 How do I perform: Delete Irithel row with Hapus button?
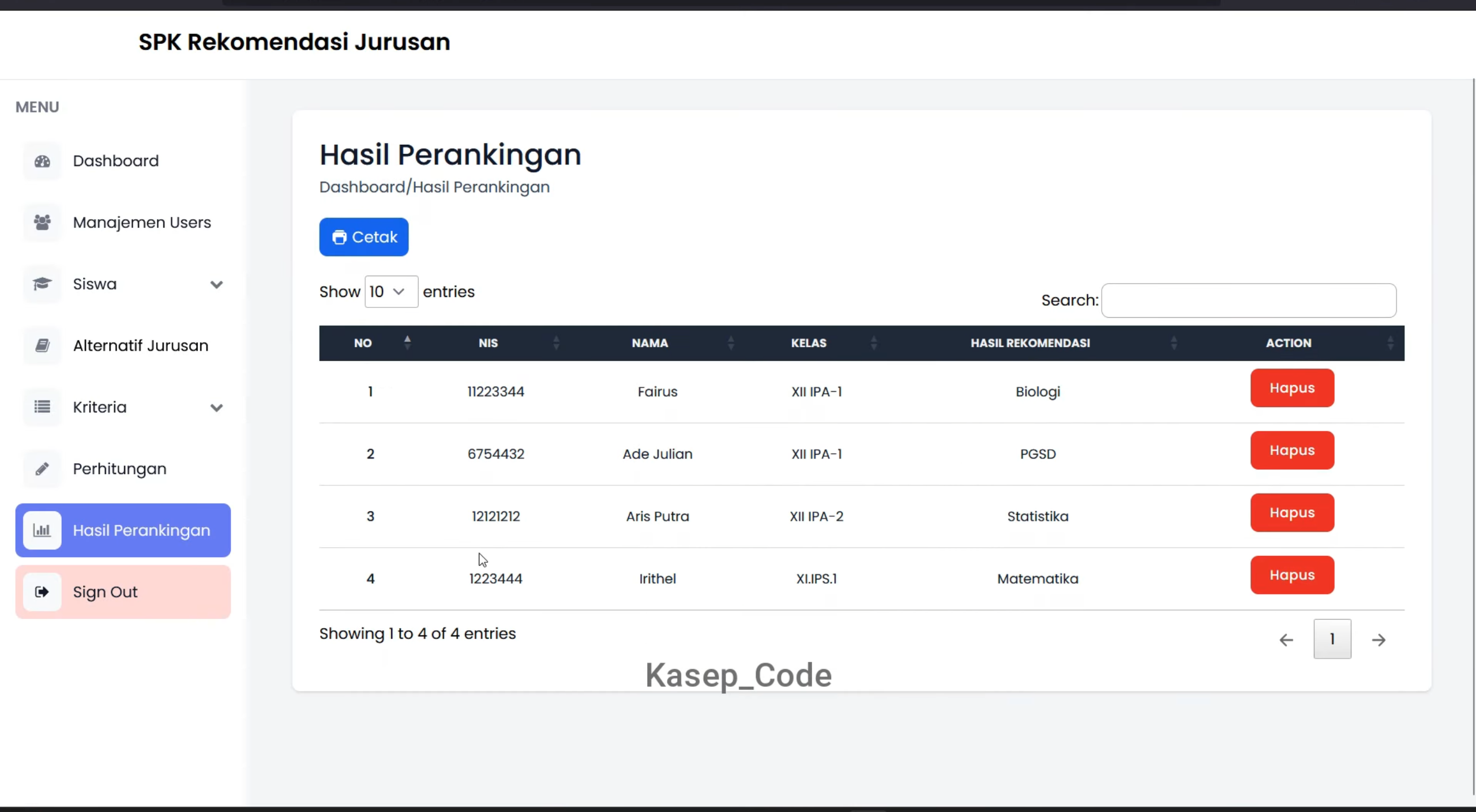pyautogui.click(x=1292, y=575)
